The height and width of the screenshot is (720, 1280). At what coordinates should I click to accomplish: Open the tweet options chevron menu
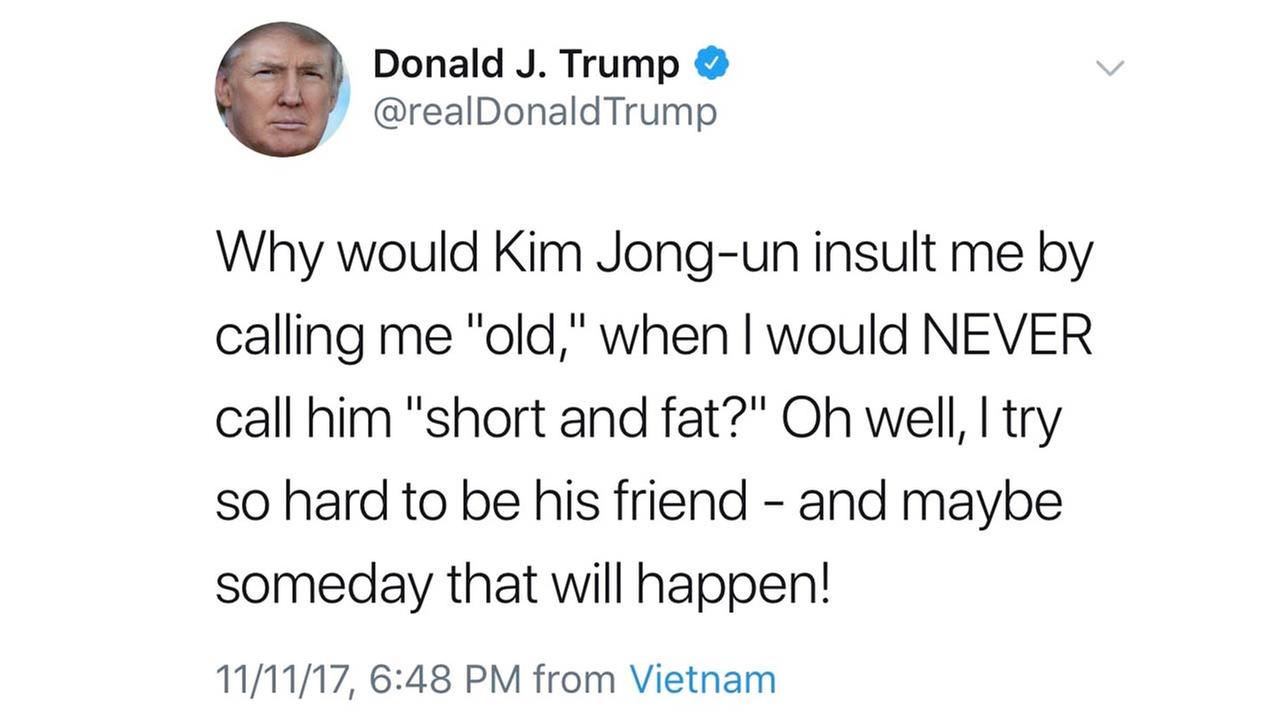(1110, 68)
